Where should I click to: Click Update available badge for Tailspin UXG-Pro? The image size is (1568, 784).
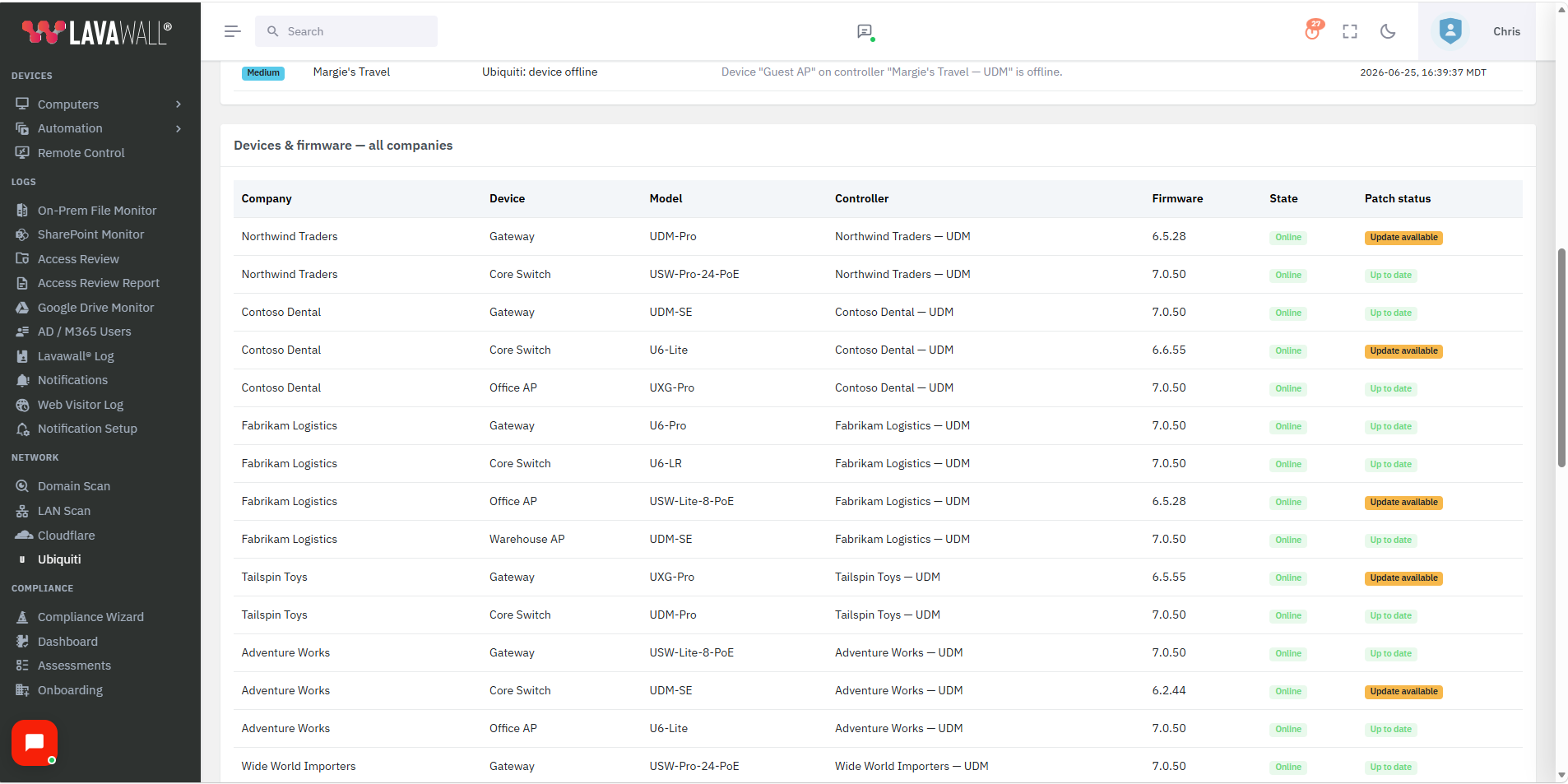[x=1403, y=578]
